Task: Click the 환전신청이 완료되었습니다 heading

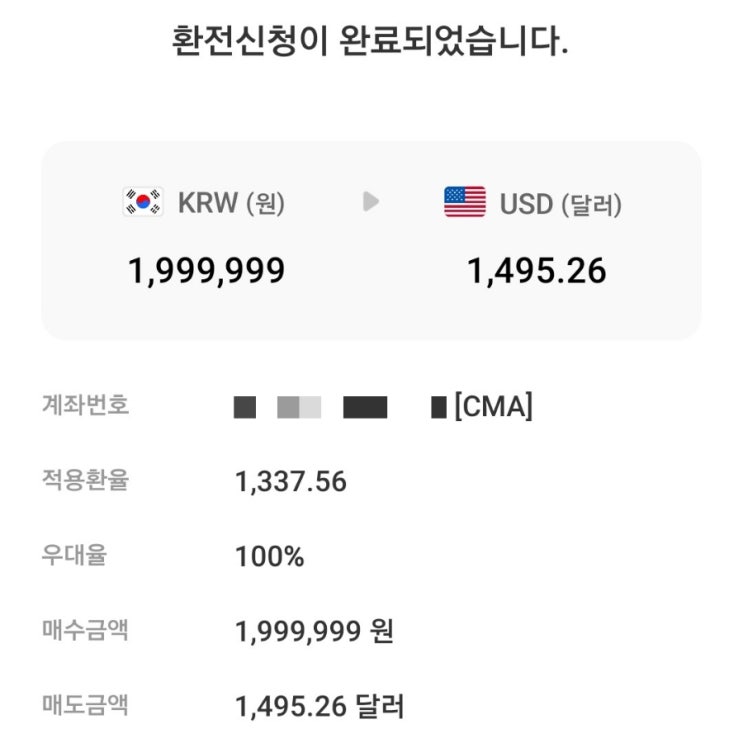Action: [x=371, y=43]
